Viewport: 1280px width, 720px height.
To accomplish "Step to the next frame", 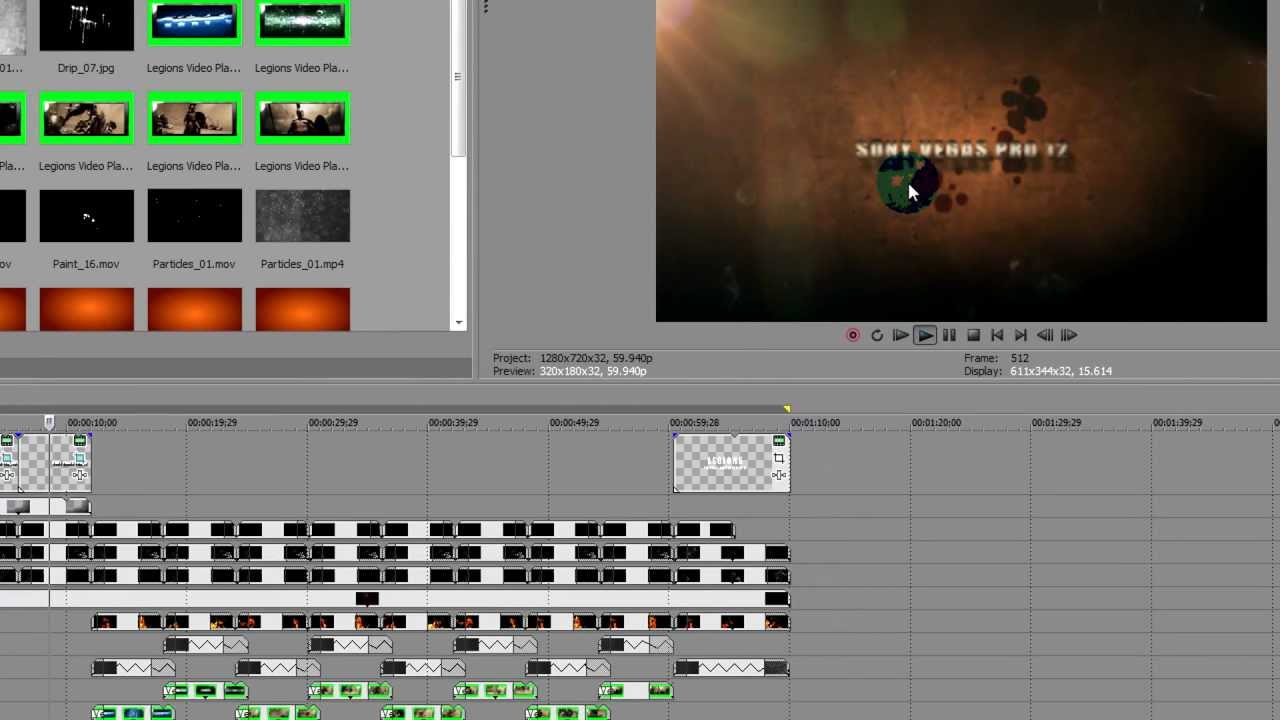I will tap(1069, 336).
